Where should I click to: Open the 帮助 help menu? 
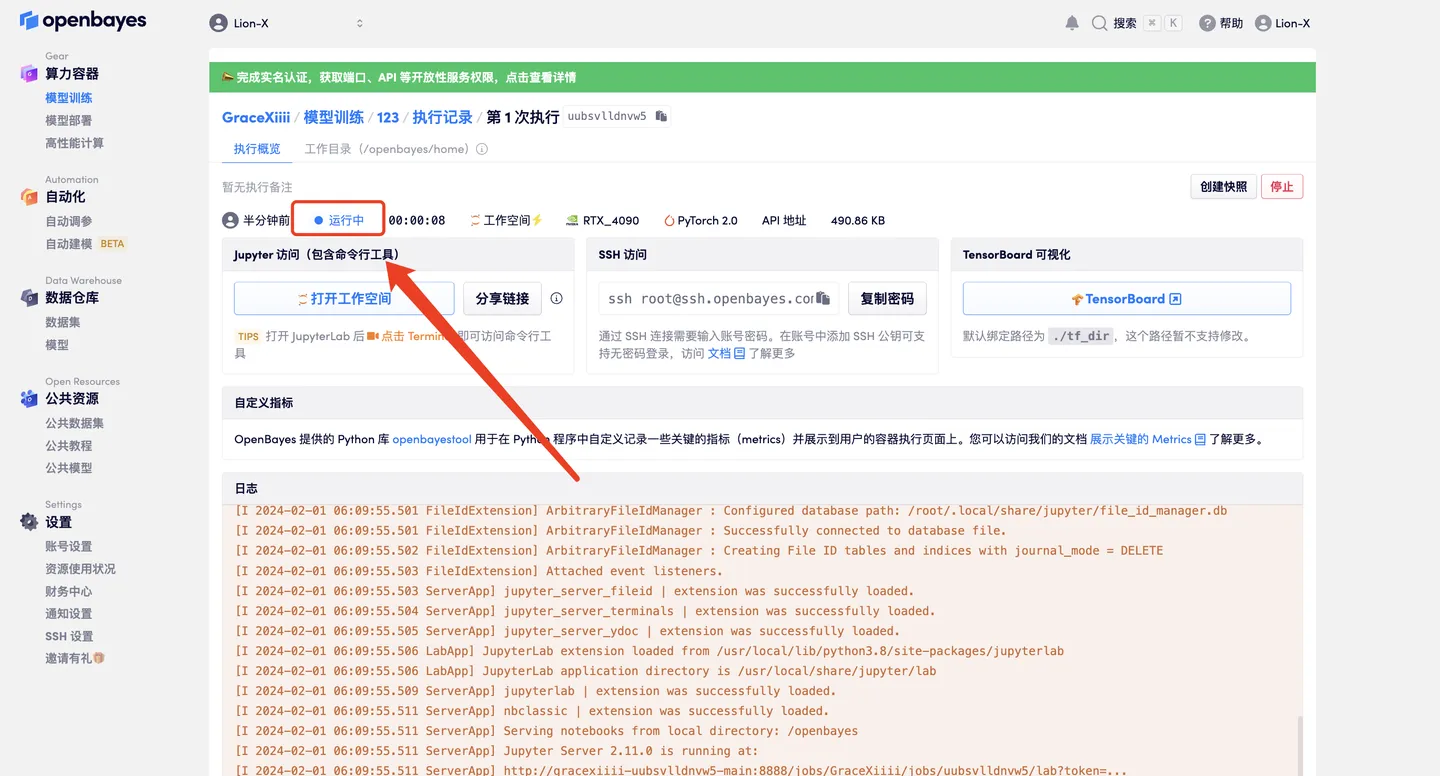click(x=1220, y=22)
